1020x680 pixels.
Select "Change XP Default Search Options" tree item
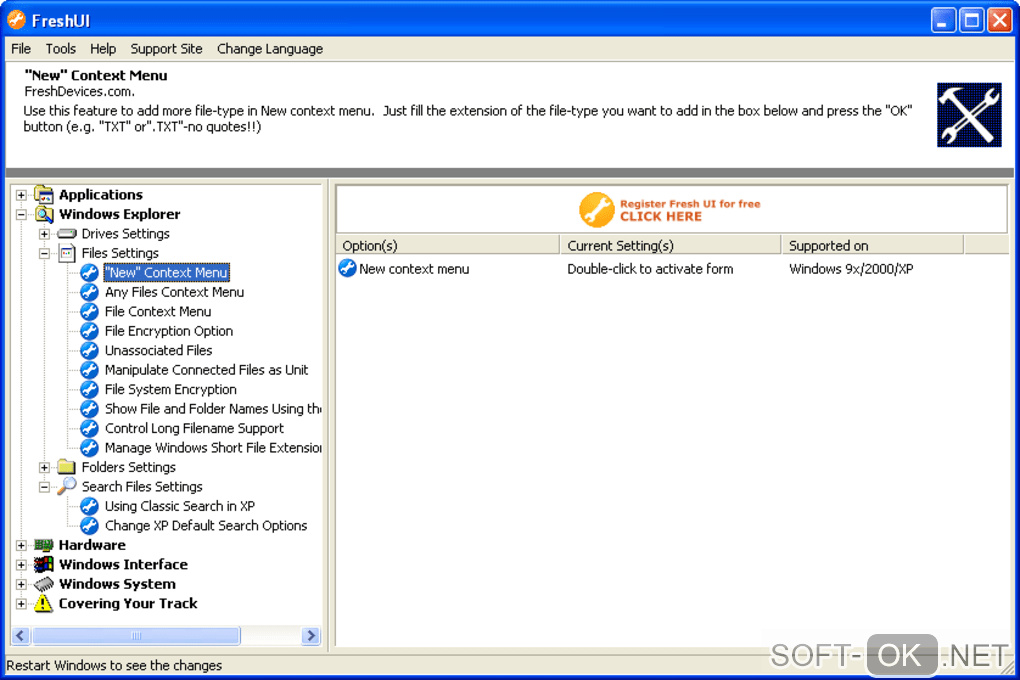tap(206, 526)
